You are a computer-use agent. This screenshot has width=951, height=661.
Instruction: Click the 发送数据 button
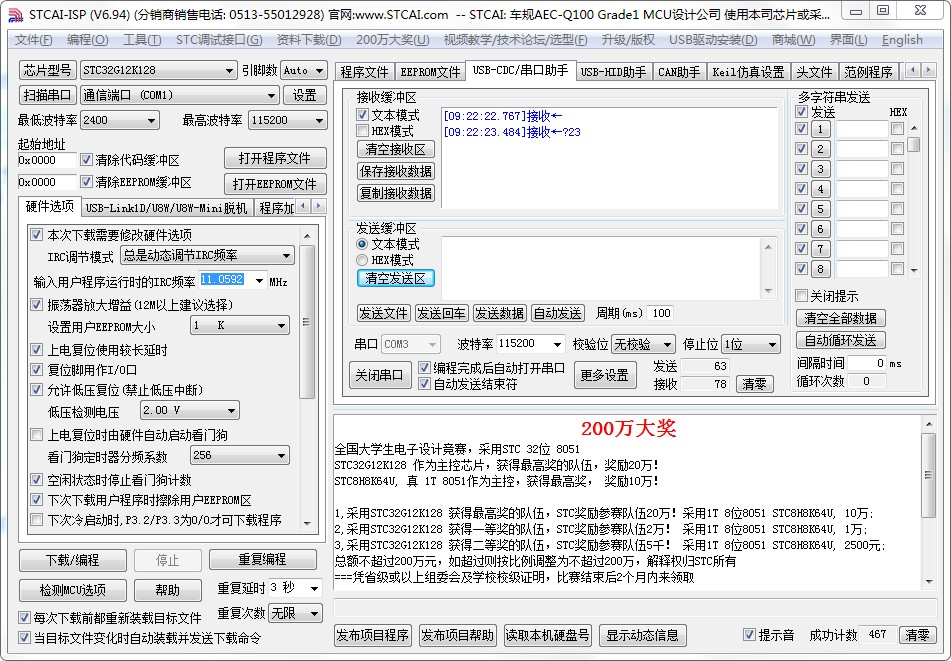499,313
